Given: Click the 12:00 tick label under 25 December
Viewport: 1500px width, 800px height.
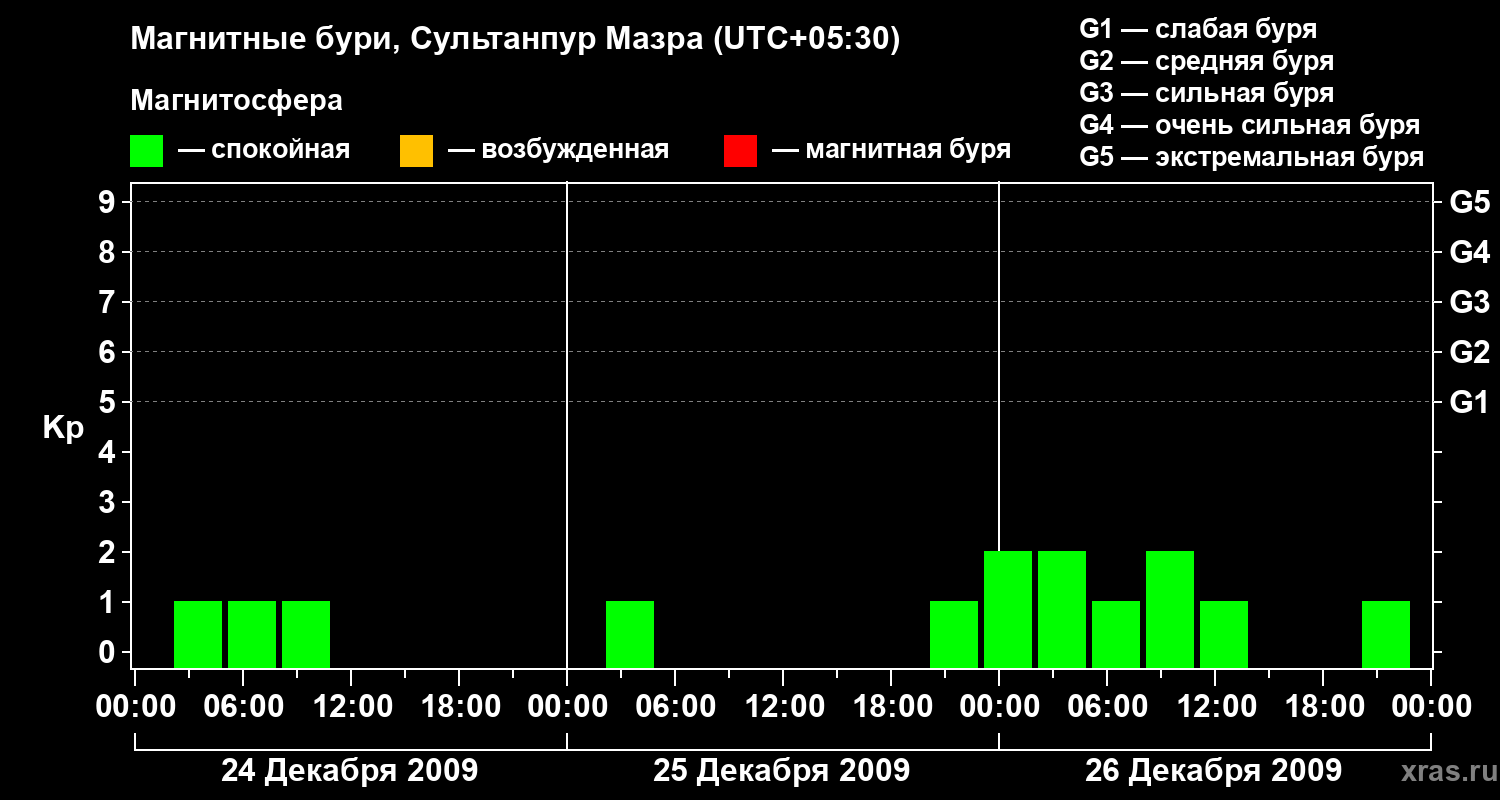Looking at the screenshot, I should point(783,707).
